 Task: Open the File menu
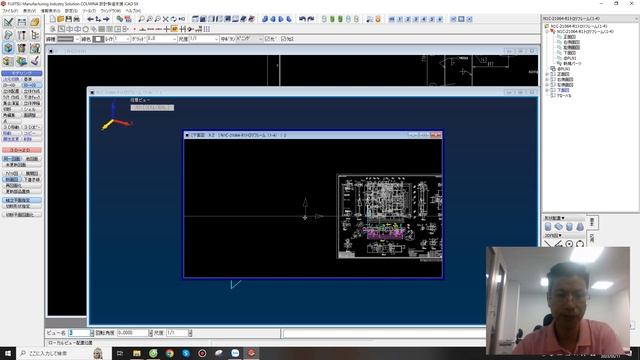tap(10, 11)
